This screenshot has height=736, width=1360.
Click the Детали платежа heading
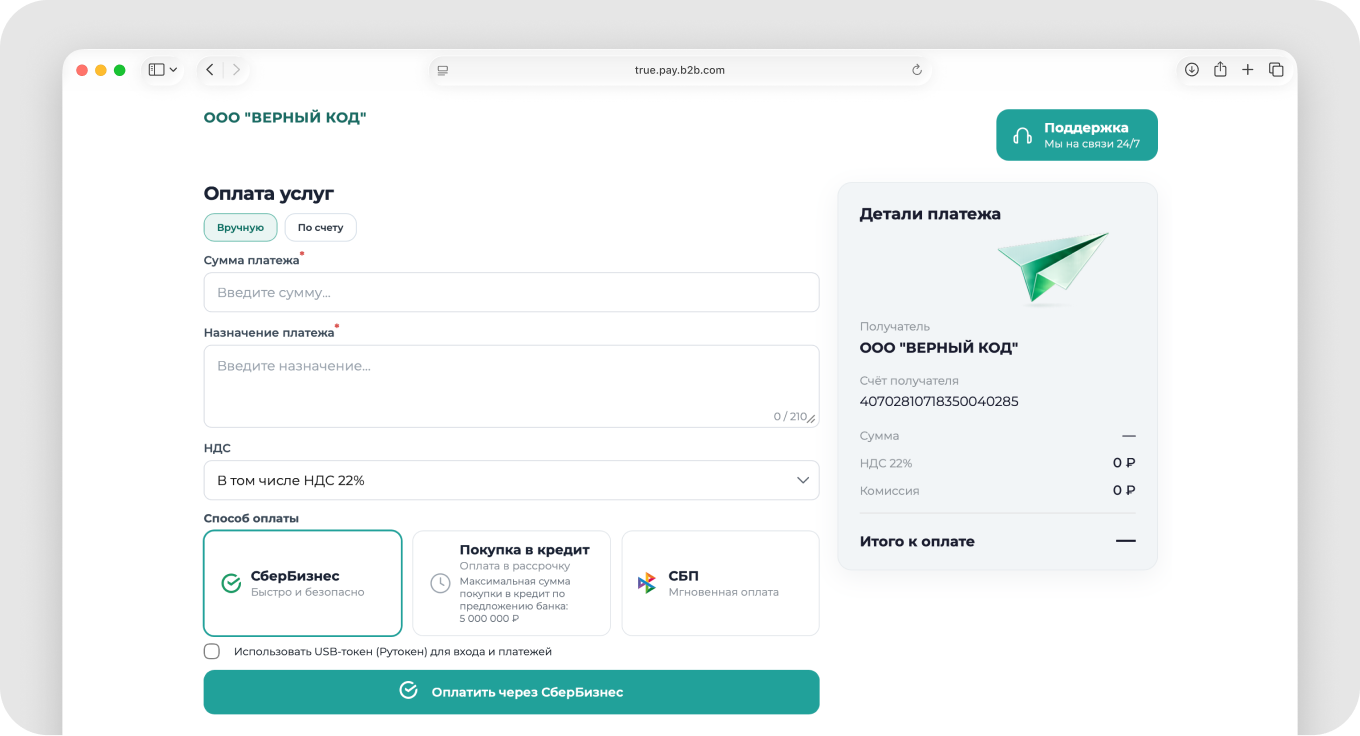[930, 214]
